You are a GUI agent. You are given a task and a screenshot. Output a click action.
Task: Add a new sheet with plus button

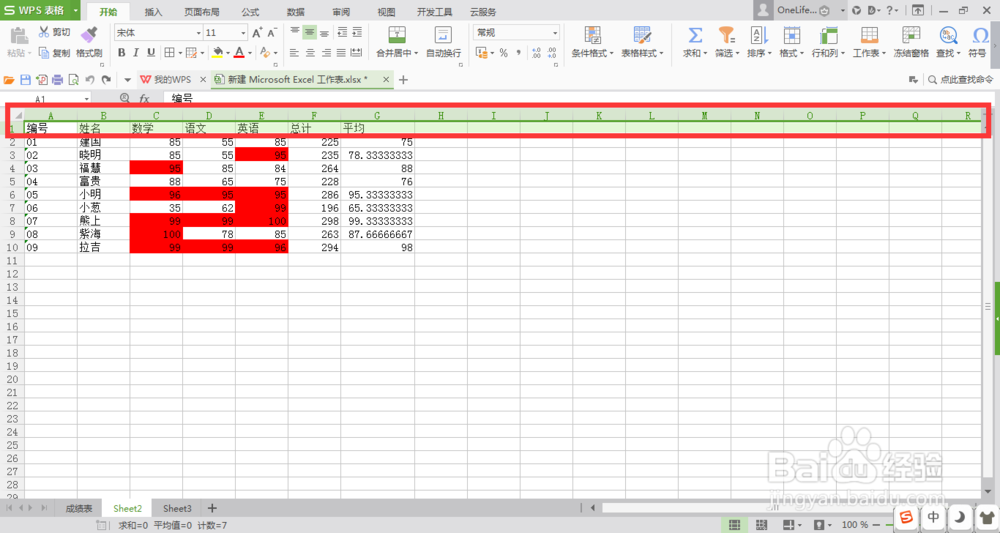212,508
